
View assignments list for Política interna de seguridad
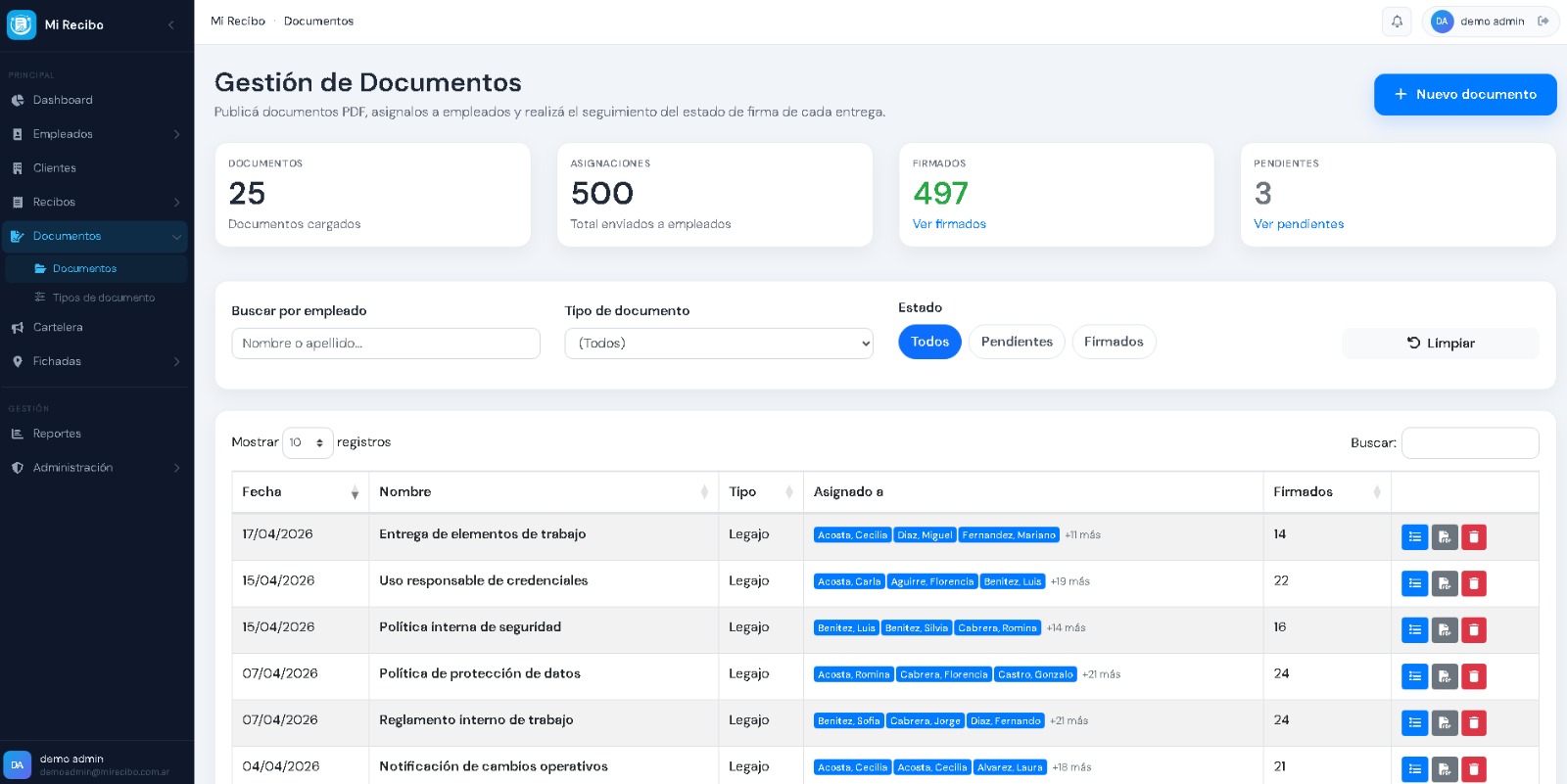[x=1414, y=630]
